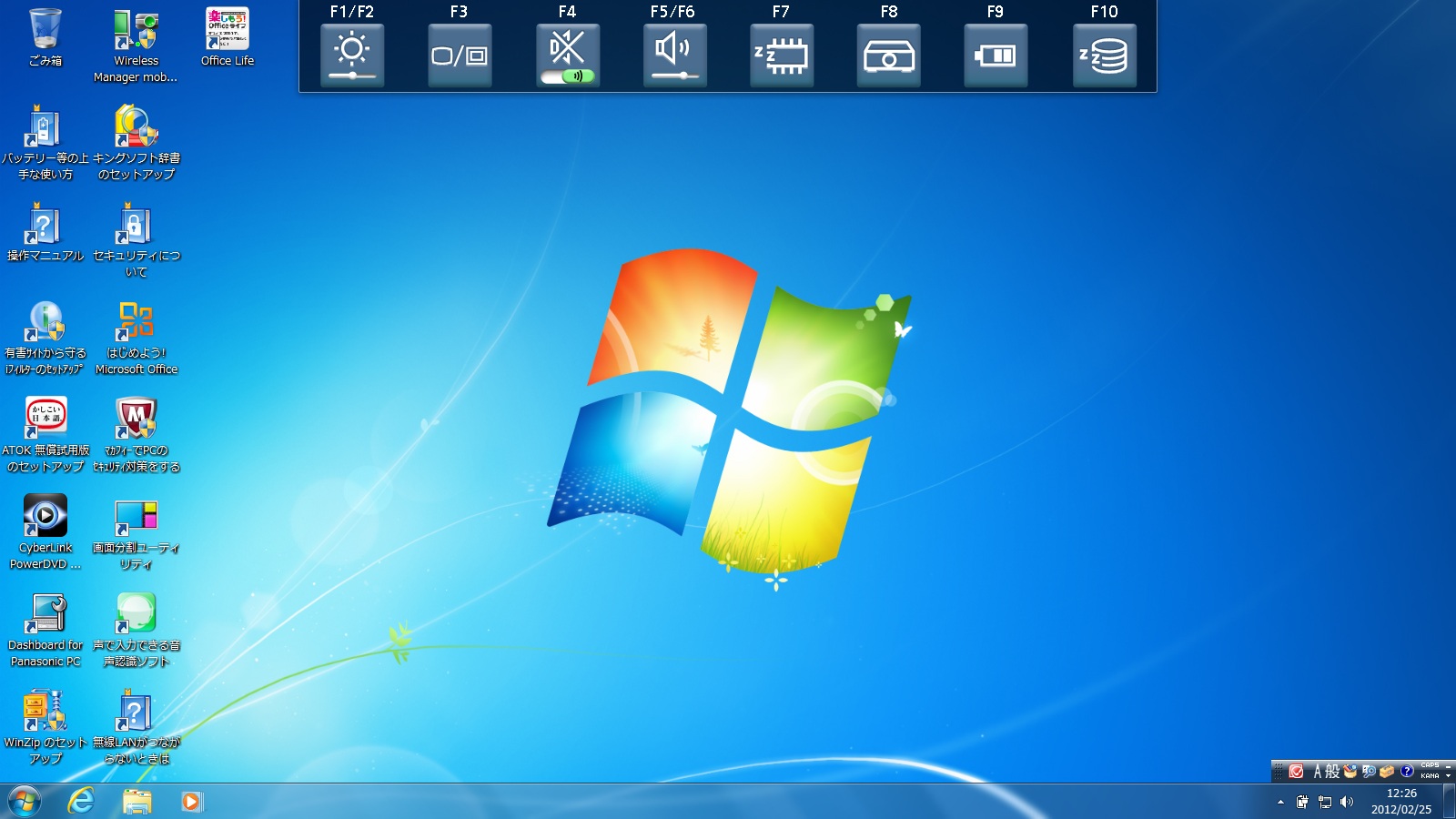Launch Internet Explorer from the taskbar
1456x819 pixels.
tap(82, 802)
